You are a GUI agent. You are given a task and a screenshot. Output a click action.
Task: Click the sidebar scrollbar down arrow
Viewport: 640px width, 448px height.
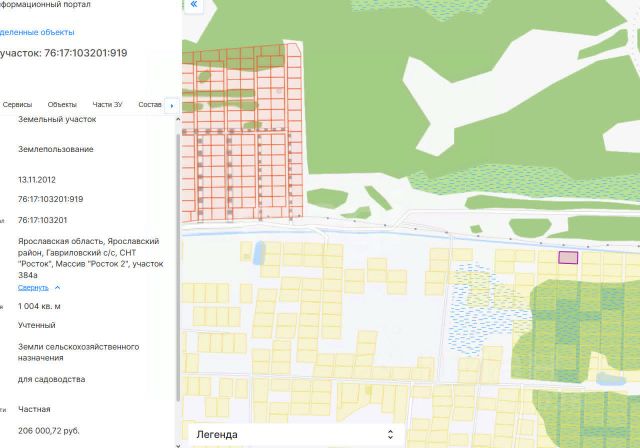tap(178, 446)
